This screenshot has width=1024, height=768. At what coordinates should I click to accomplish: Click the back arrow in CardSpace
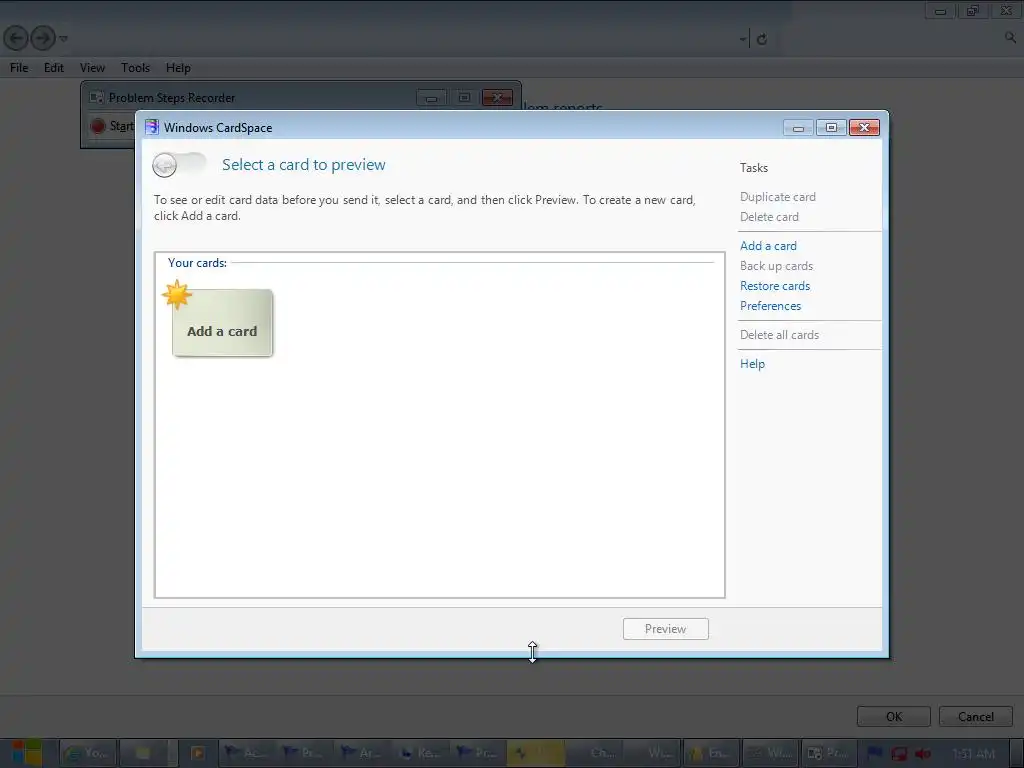pos(165,165)
